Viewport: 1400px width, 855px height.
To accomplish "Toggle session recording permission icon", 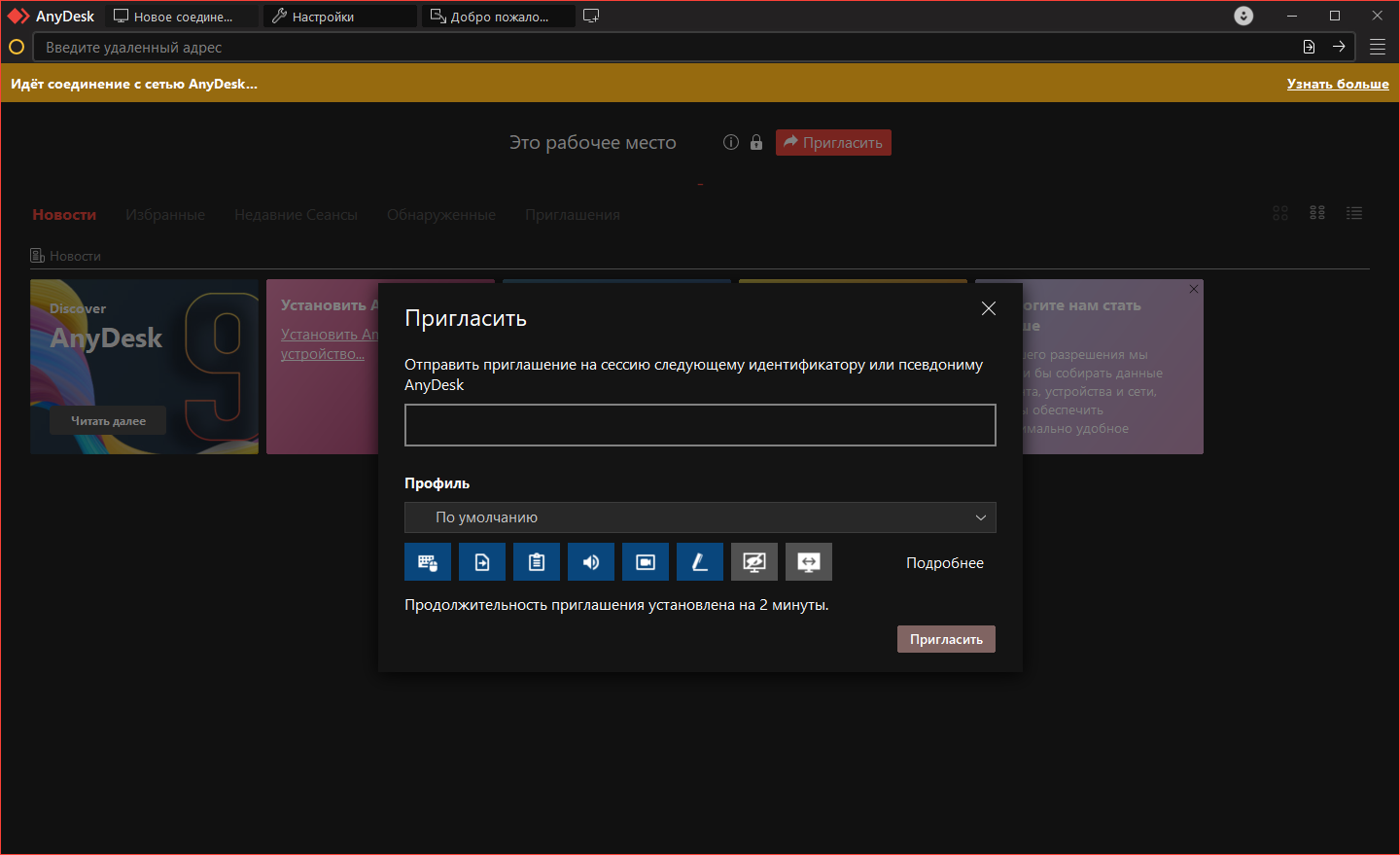I will (646, 562).
